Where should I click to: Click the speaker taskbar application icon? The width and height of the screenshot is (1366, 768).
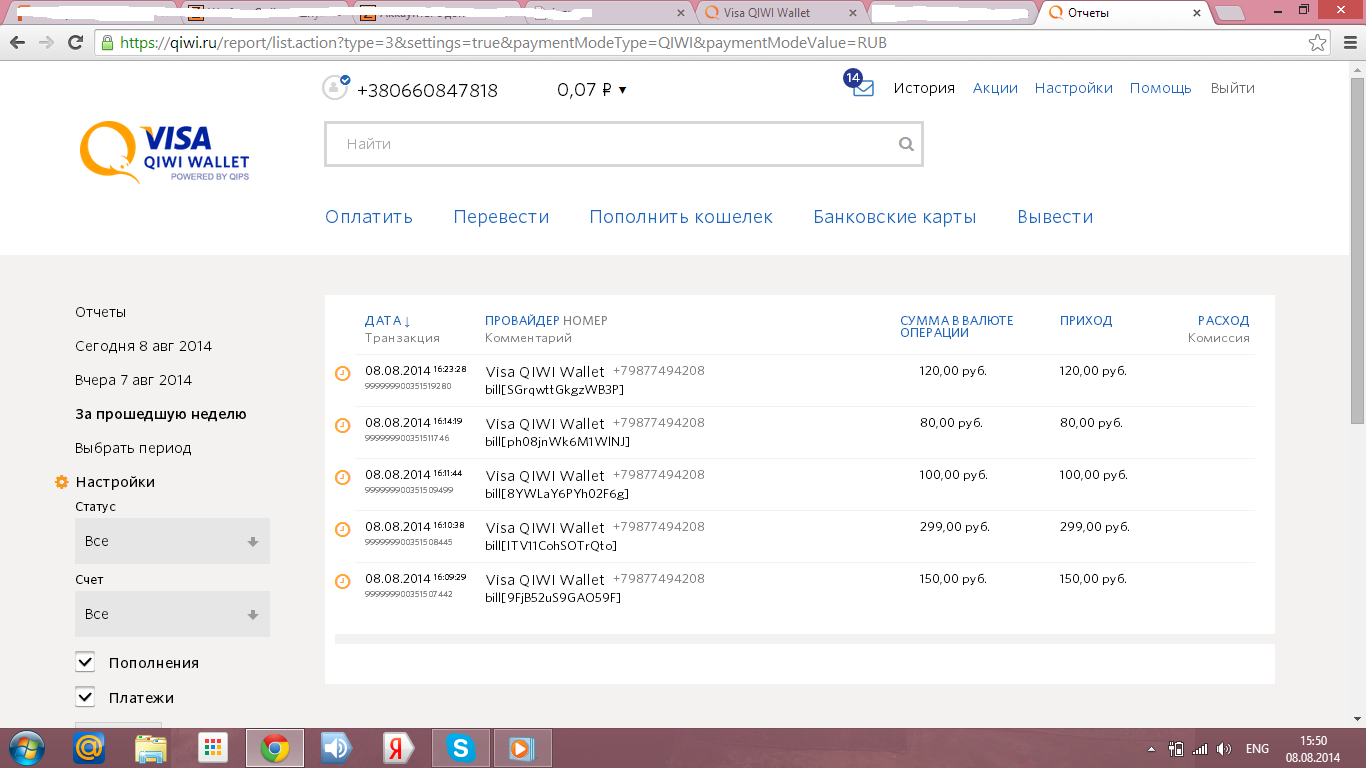coord(337,748)
